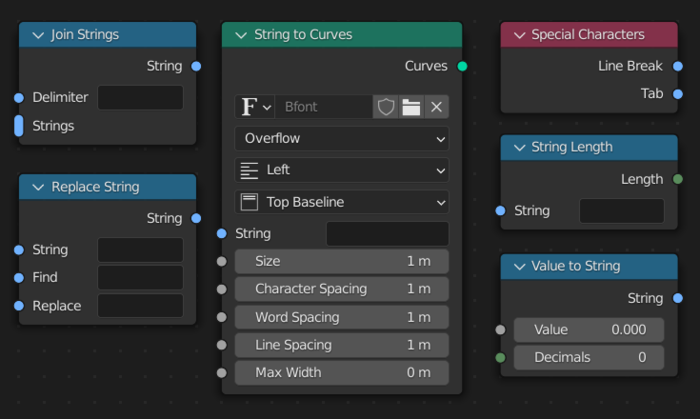700x419 pixels.
Task: Click the Strings multi-input socket
Action: point(19,126)
